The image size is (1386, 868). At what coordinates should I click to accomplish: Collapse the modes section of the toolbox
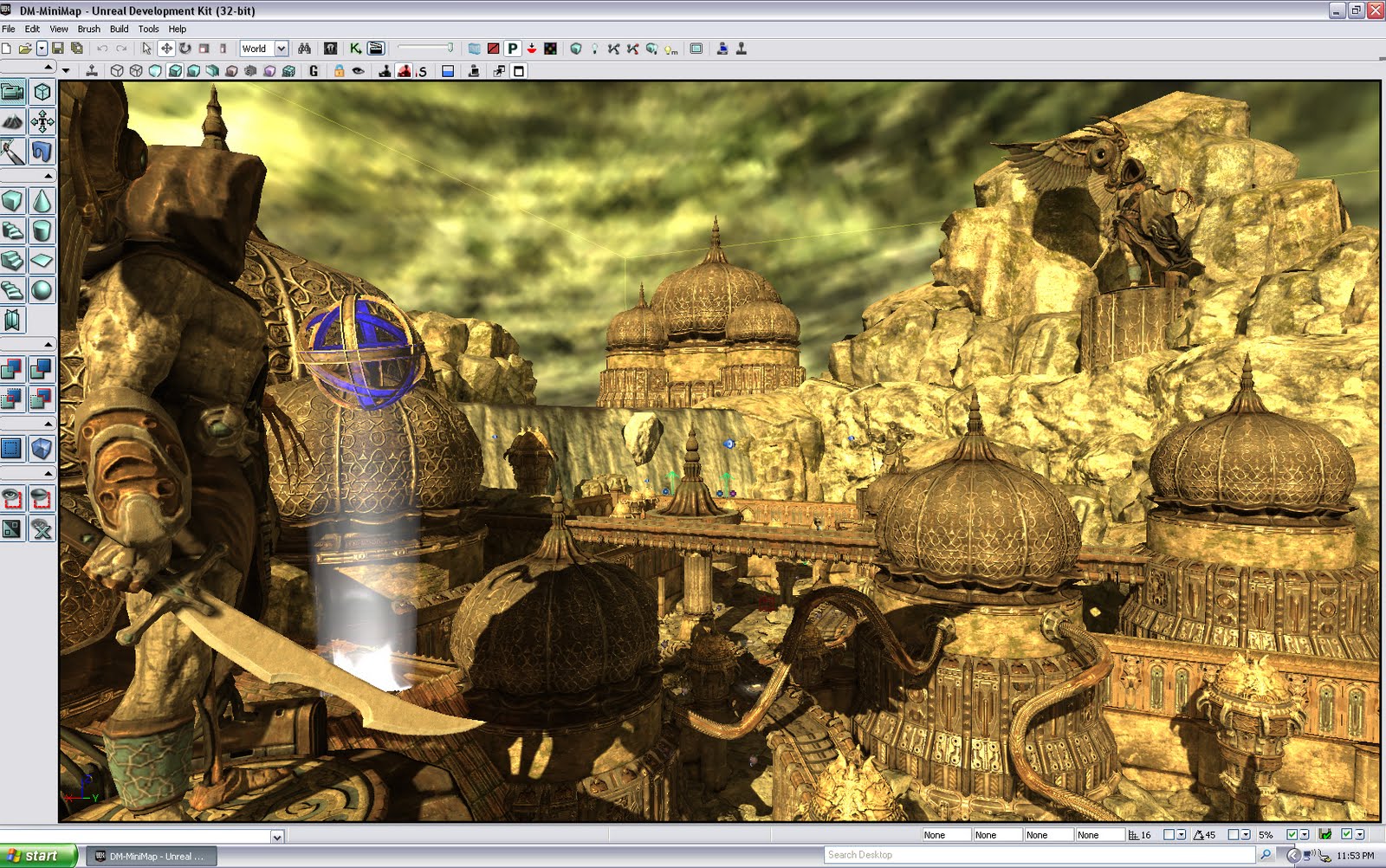tap(48, 66)
